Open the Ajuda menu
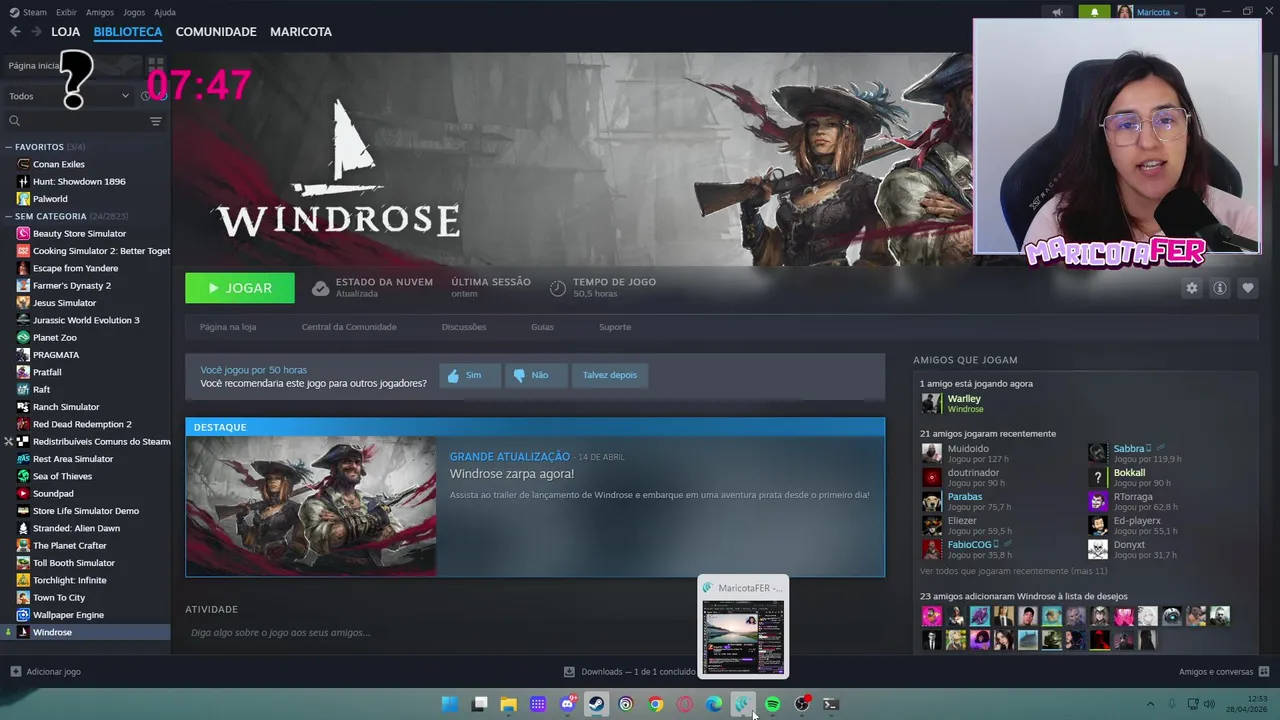This screenshot has width=1280, height=720. click(165, 12)
